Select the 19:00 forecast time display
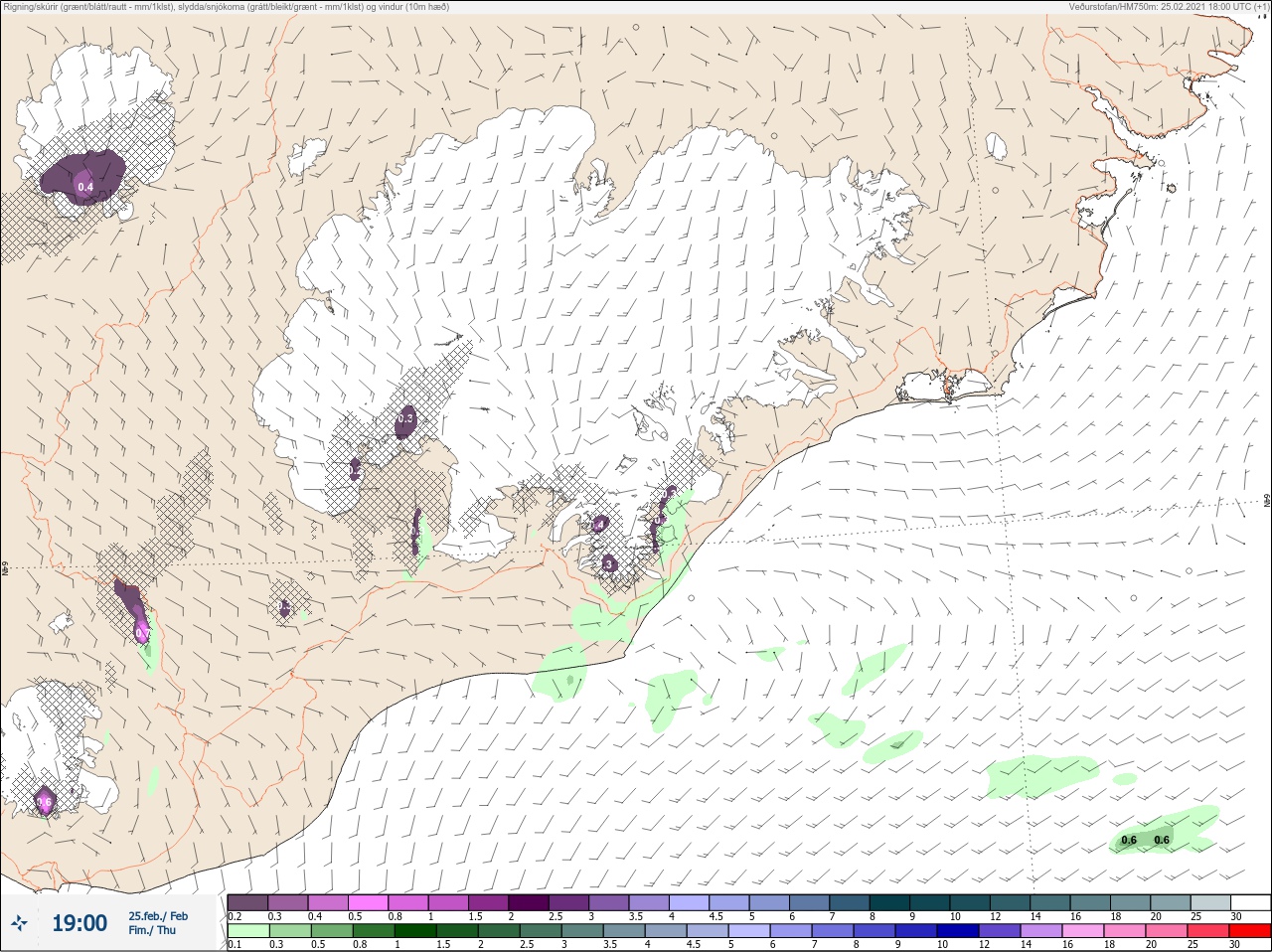 (x=79, y=923)
